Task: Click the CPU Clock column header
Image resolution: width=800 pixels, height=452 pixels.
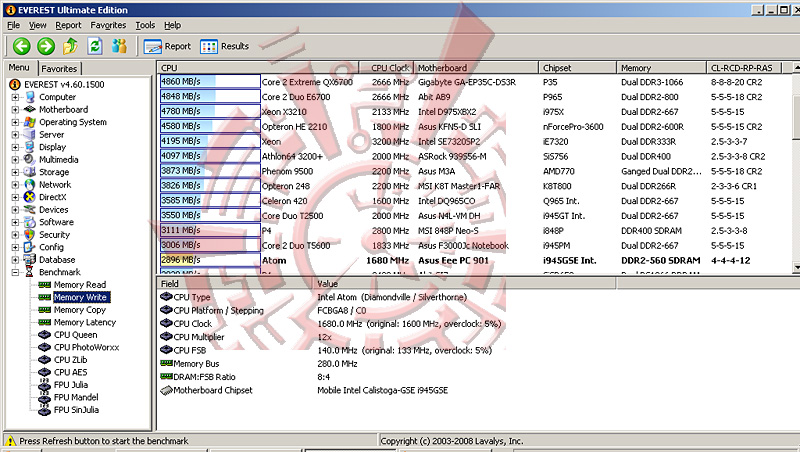Action: click(386, 68)
